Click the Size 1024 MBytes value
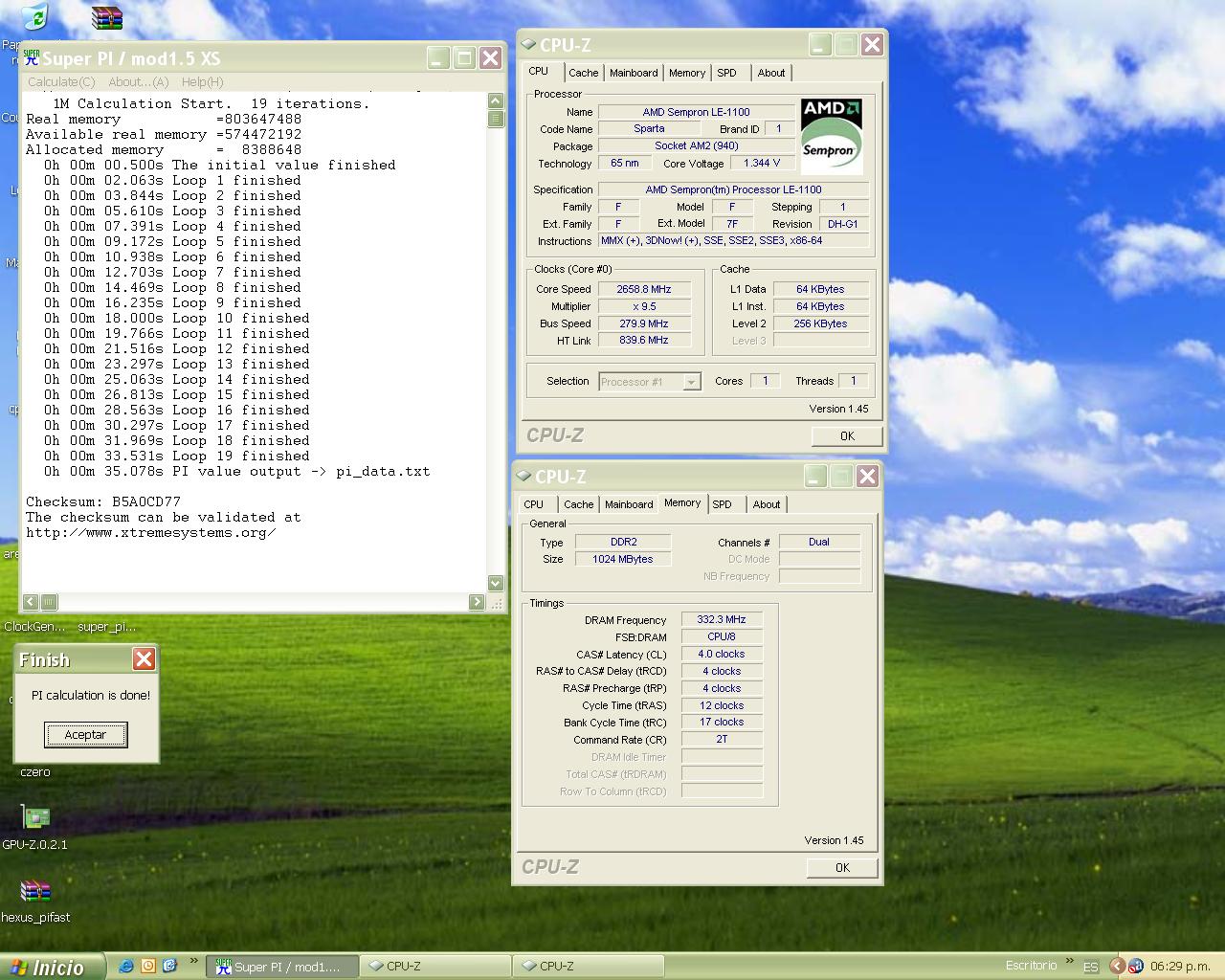 [622, 559]
